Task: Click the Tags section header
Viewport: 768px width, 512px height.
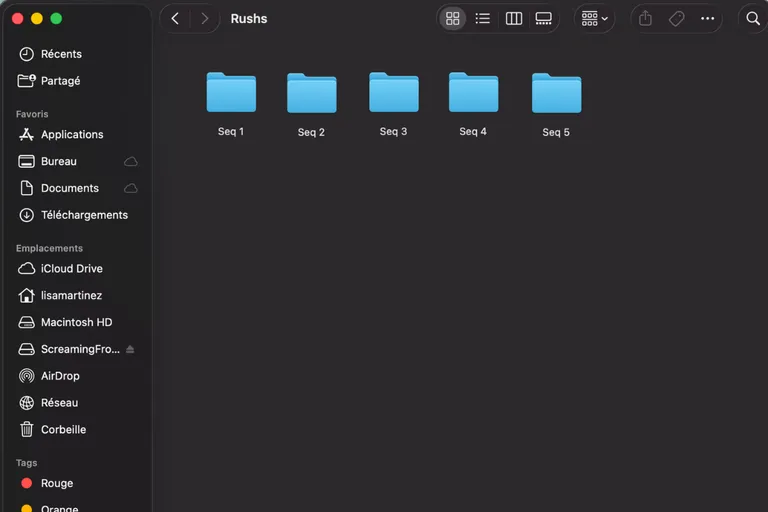Action: pyautogui.click(x=26, y=463)
